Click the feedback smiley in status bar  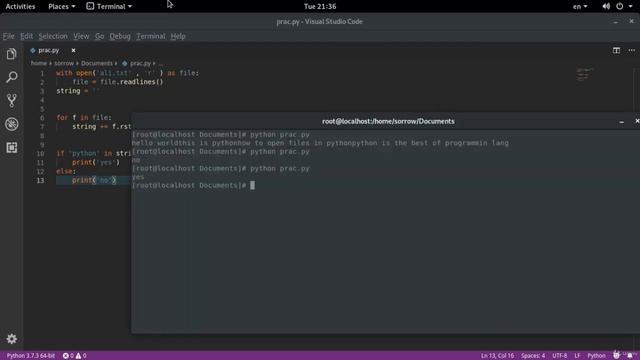click(616, 356)
